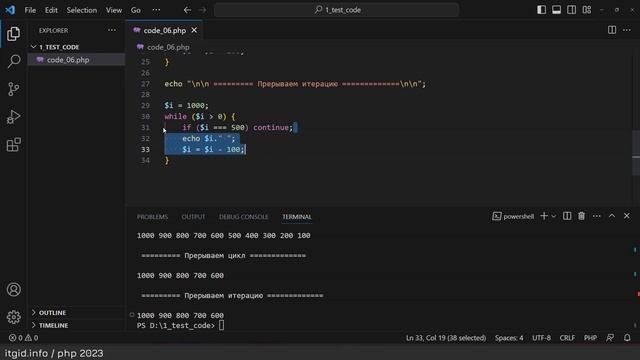Click the EXPLORER panel title

pyautogui.click(x=53, y=31)
